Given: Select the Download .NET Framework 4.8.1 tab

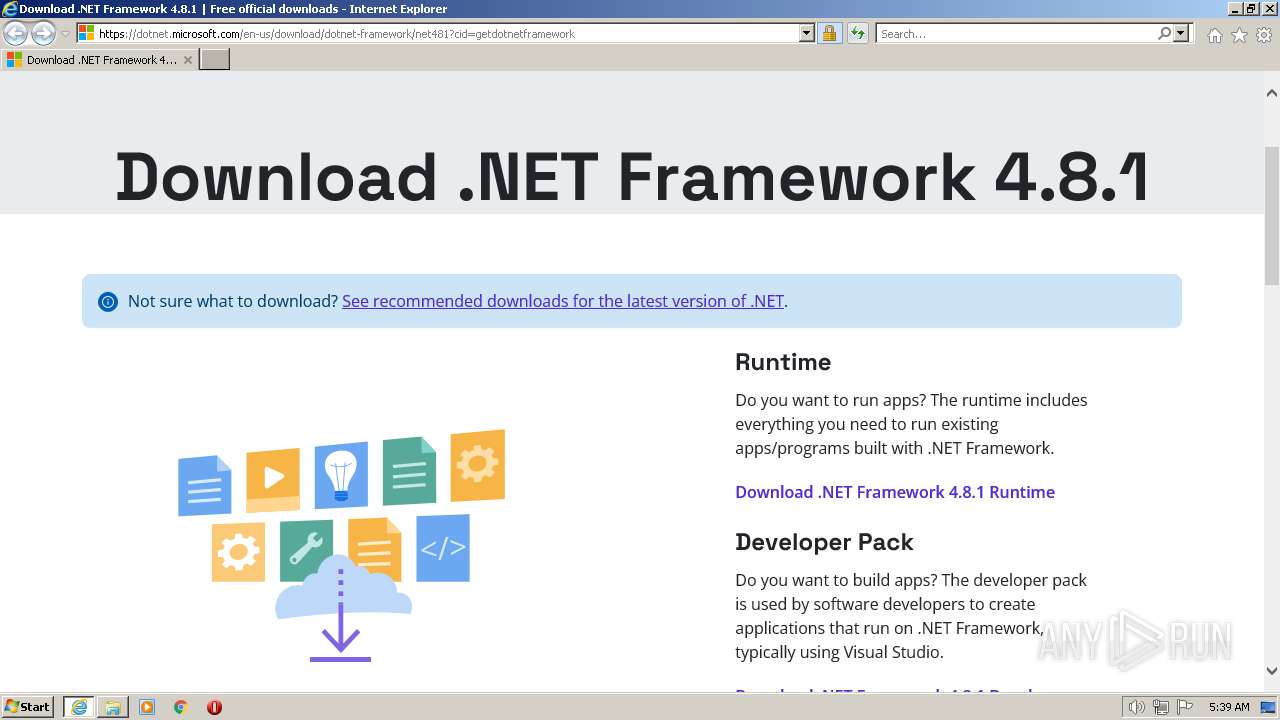Looking at the screenshot, I should (100, 60).
